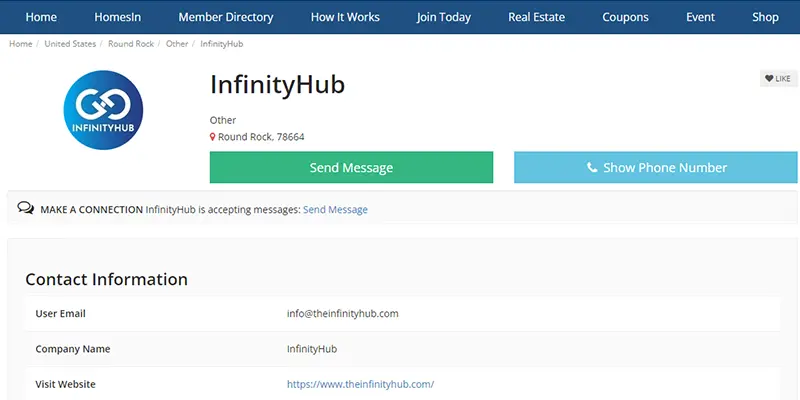Click the green Send Message button
Image resolution: width=800 pixels, height=400 pixels.
(351, 167)
